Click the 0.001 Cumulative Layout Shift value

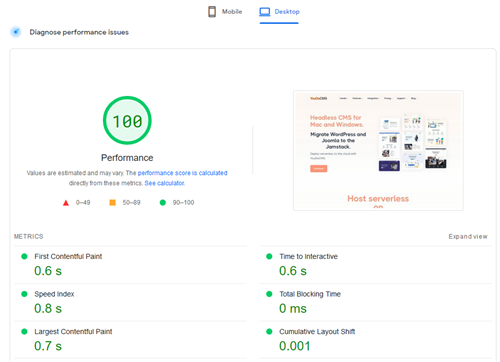tap(295, 346)
